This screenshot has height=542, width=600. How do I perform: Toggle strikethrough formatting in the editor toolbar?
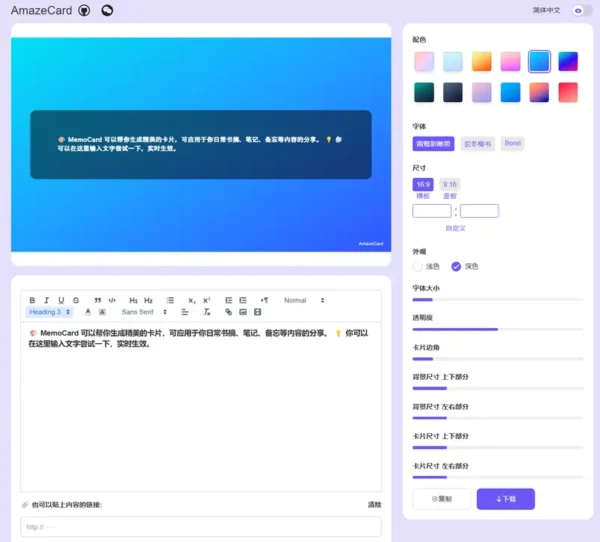tap(76, 300)
